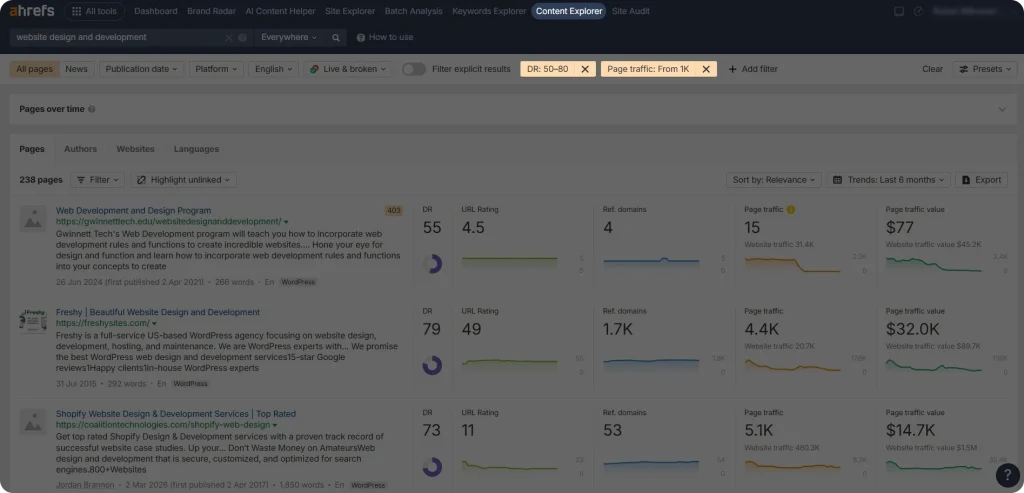The height and width of the screenshot is (493, 1024).
Task: Open Web Development and Design Program result
Action: point(133,210)
